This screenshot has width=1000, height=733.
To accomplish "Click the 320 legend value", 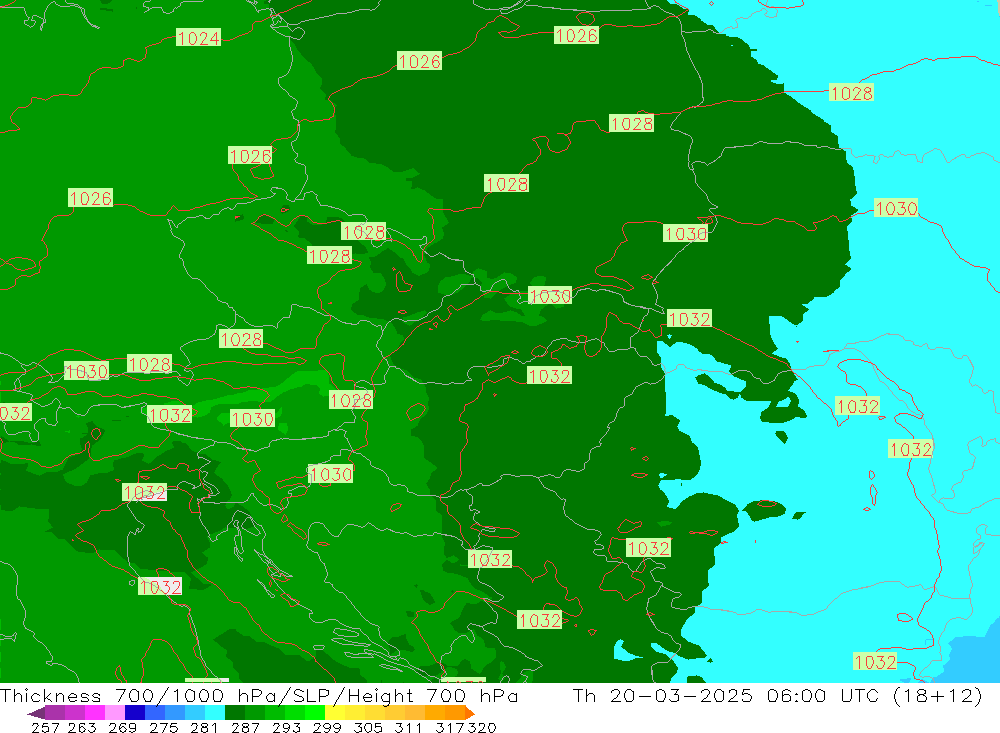I will (x=482, y=727).
